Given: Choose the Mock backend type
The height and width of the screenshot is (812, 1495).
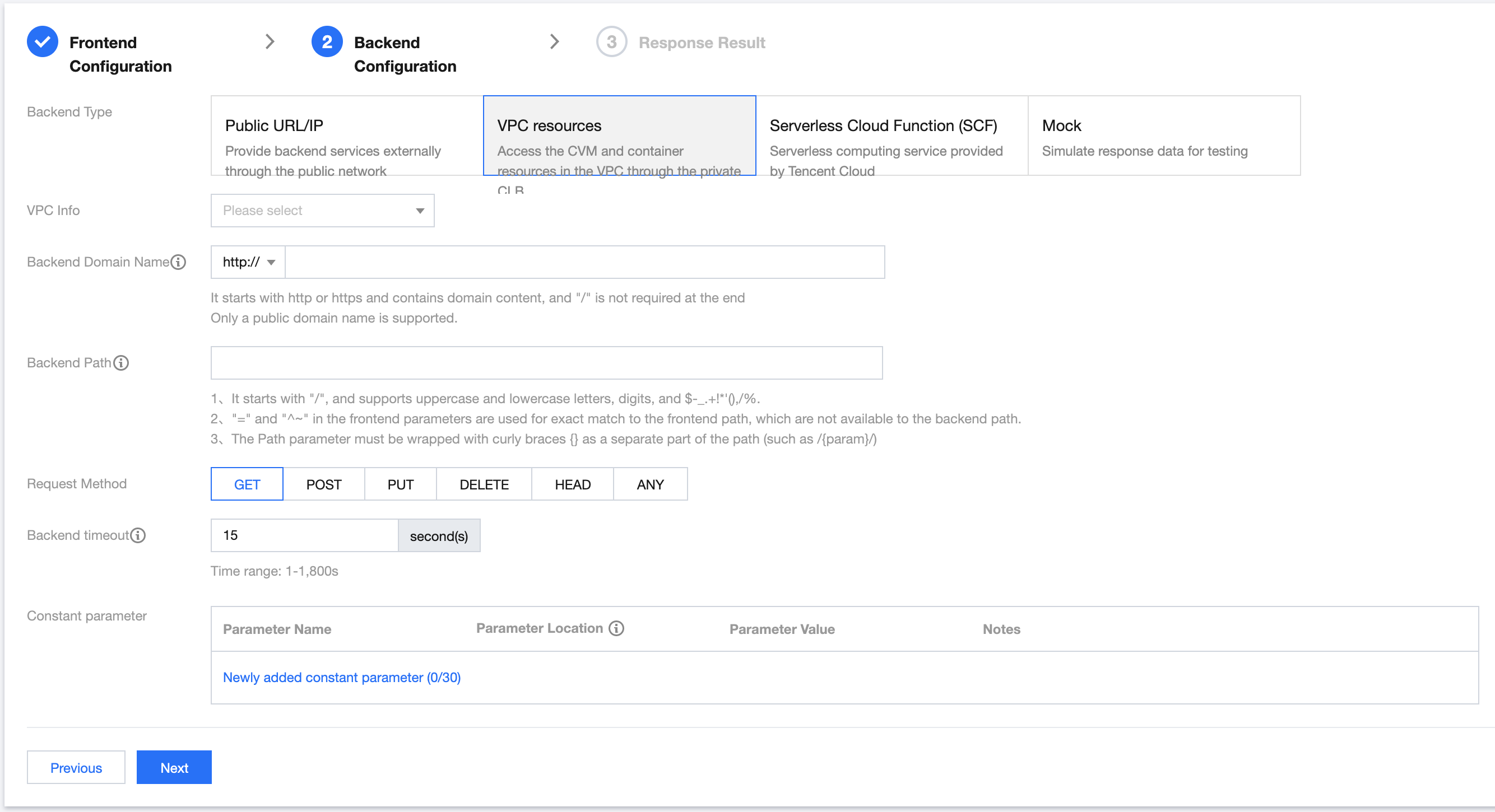Looking at the screenshot, I should (x=1164, y=136).
